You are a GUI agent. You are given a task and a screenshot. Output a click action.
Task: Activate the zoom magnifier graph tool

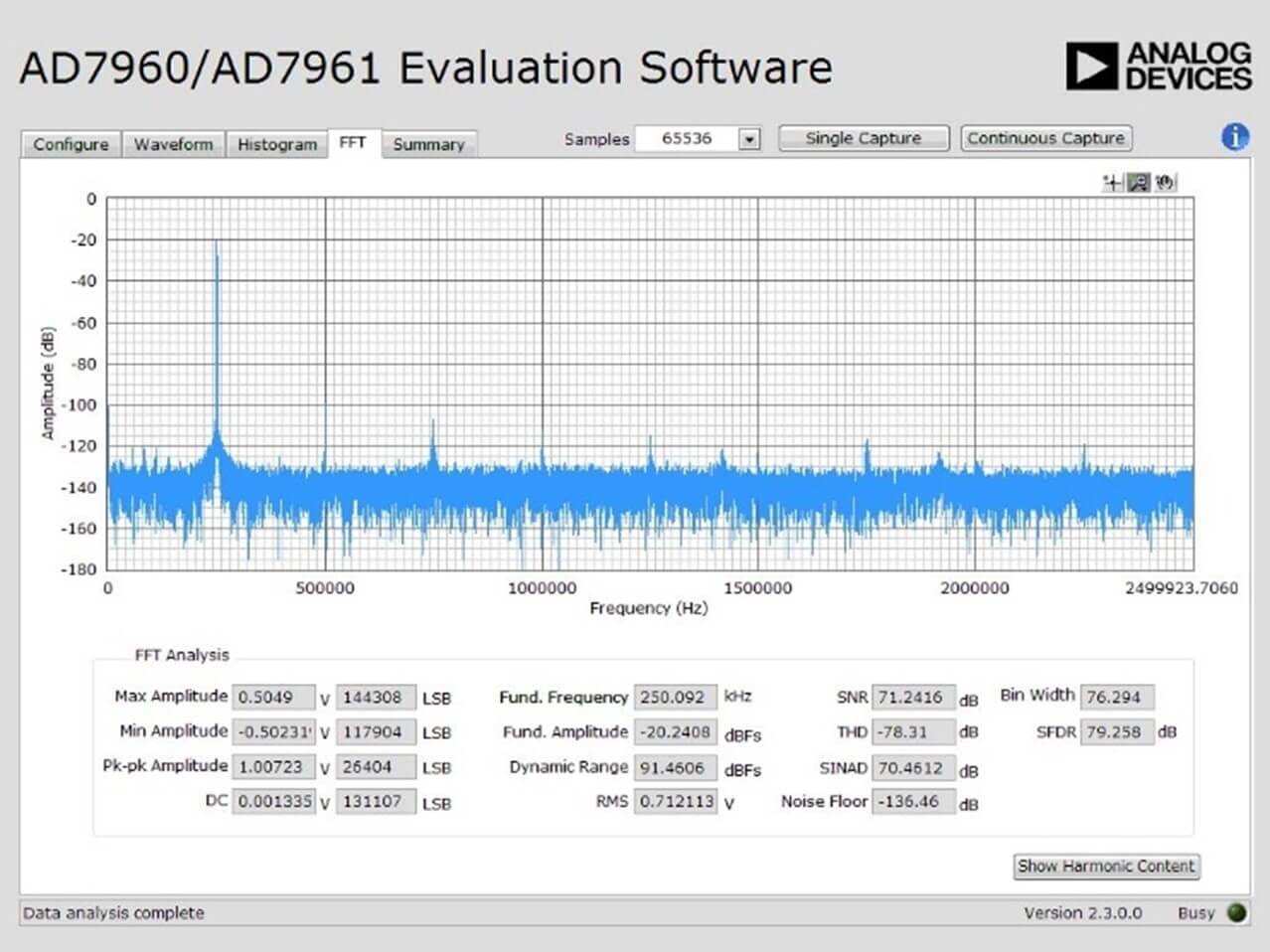pyautogui.click(x=1139, y=182)
